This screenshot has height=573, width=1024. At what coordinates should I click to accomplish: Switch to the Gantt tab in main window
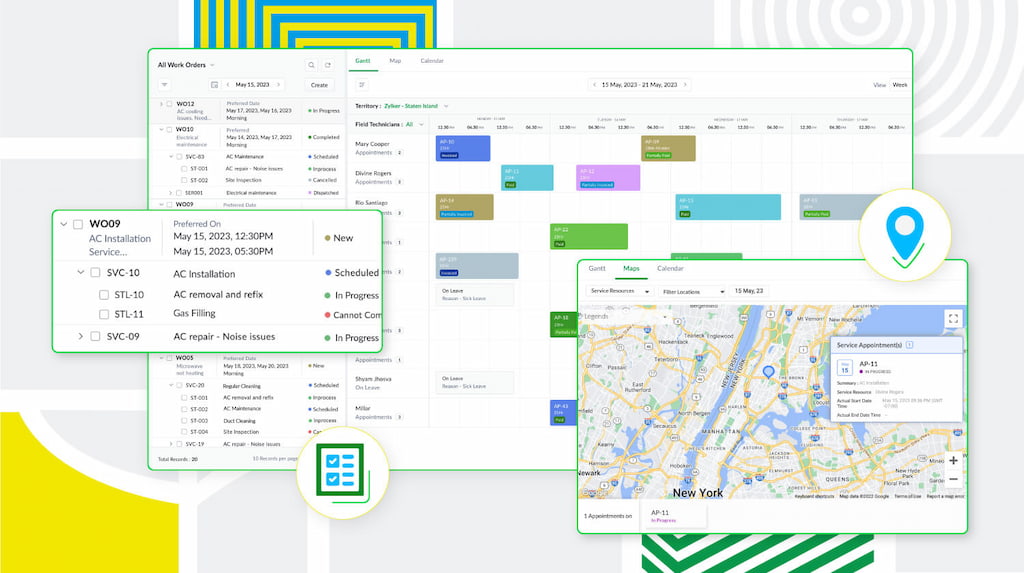point(362,61)
